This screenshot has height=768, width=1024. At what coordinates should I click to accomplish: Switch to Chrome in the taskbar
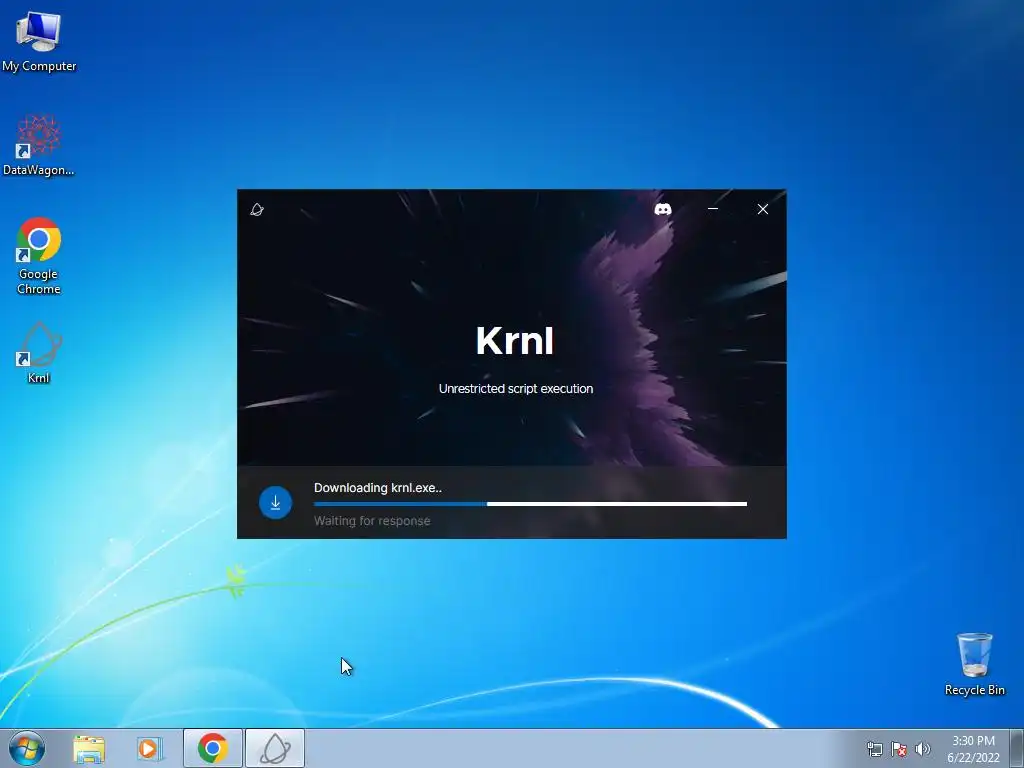pyautogui.click(x=213, y=748)
